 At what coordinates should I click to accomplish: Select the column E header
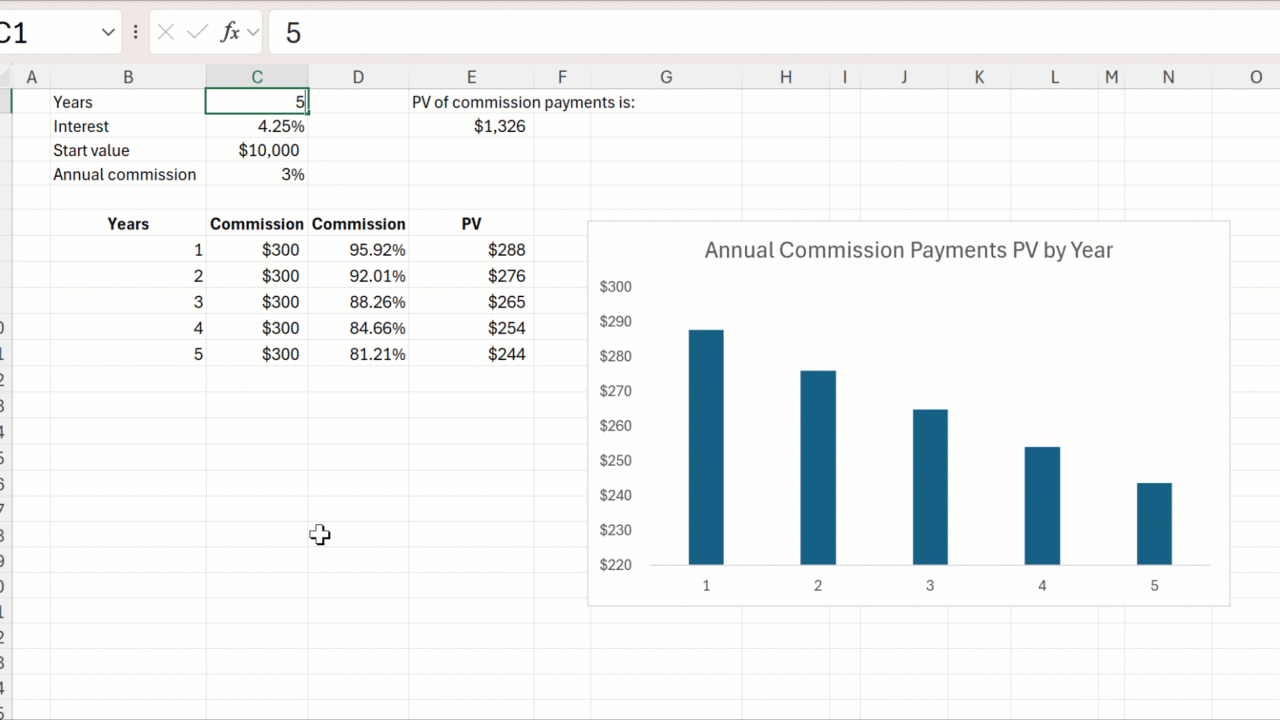[x=471, y=77]
